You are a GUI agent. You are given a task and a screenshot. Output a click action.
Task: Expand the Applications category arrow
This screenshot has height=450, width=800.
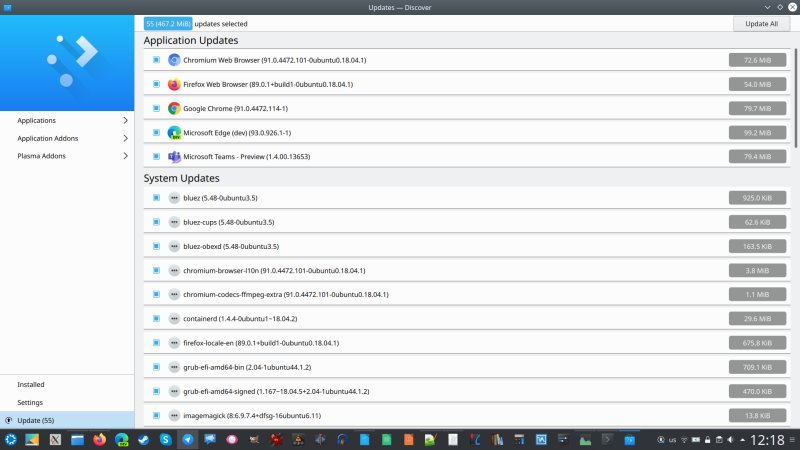[x=126, y=120]
